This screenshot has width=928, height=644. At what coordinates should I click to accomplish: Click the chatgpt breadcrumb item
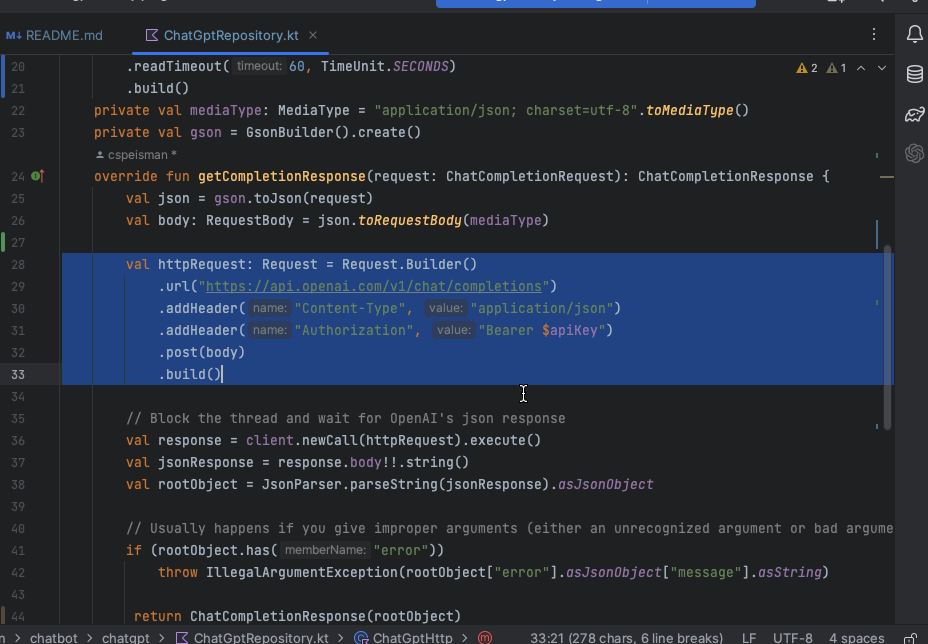point(125,637)
